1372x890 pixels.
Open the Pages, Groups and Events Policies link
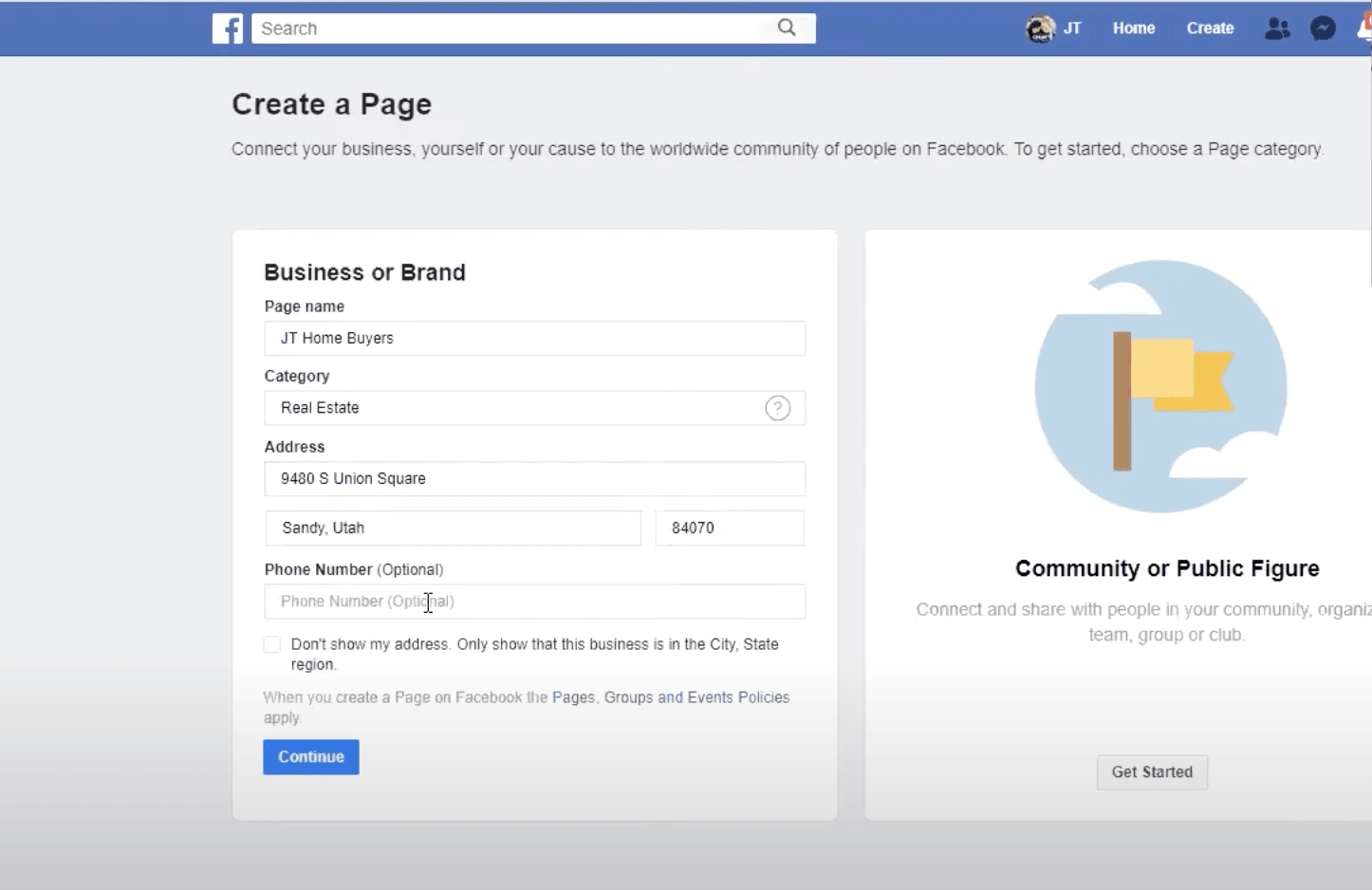pos(671,697)
